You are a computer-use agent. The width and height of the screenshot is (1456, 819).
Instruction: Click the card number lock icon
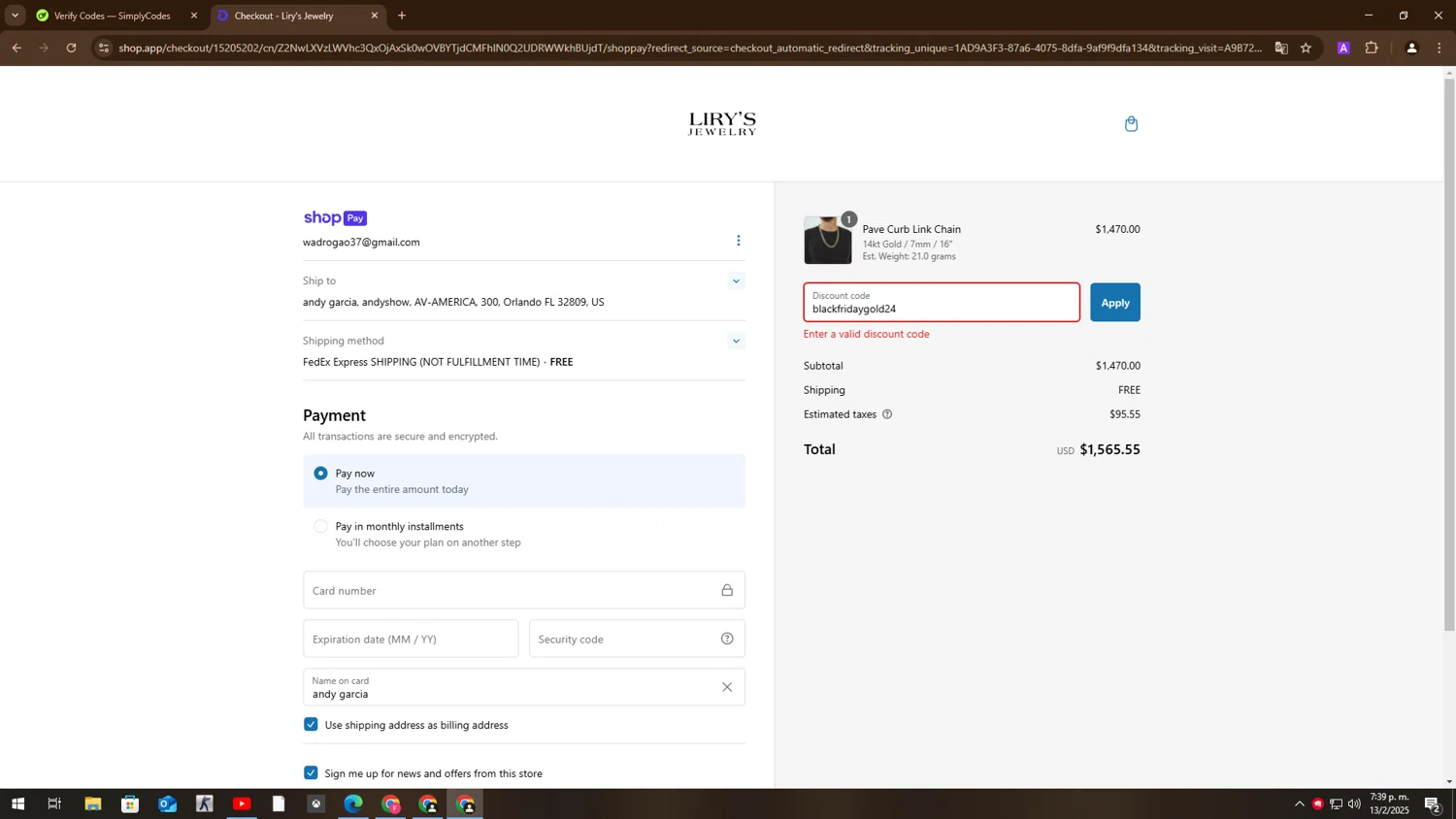click(727, 590)
